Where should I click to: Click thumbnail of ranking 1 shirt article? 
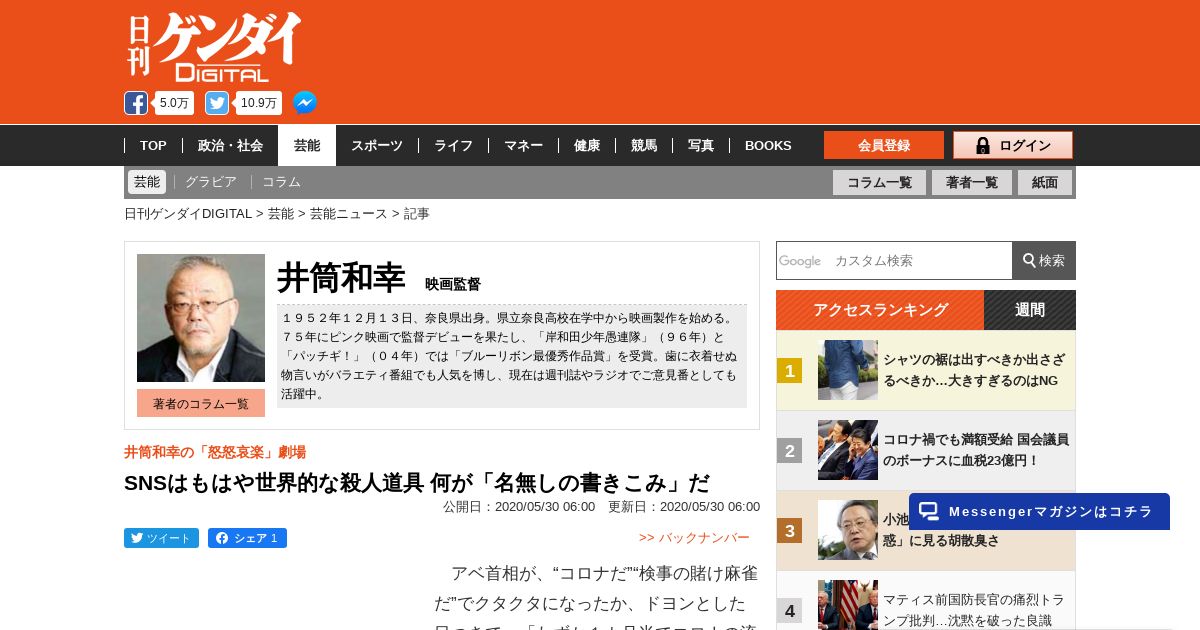point(848,370)
